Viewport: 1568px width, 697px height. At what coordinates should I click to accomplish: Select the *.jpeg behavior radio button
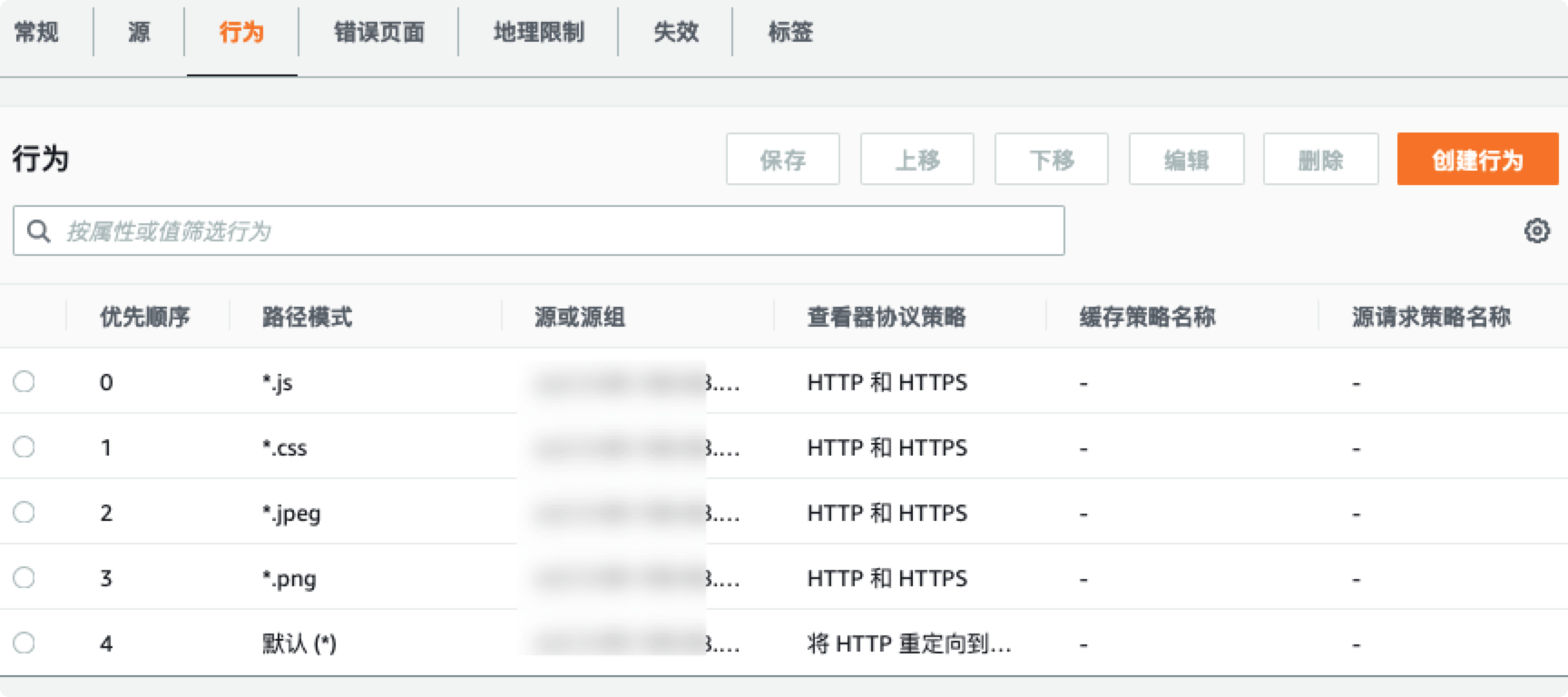[x=24, y=512]
